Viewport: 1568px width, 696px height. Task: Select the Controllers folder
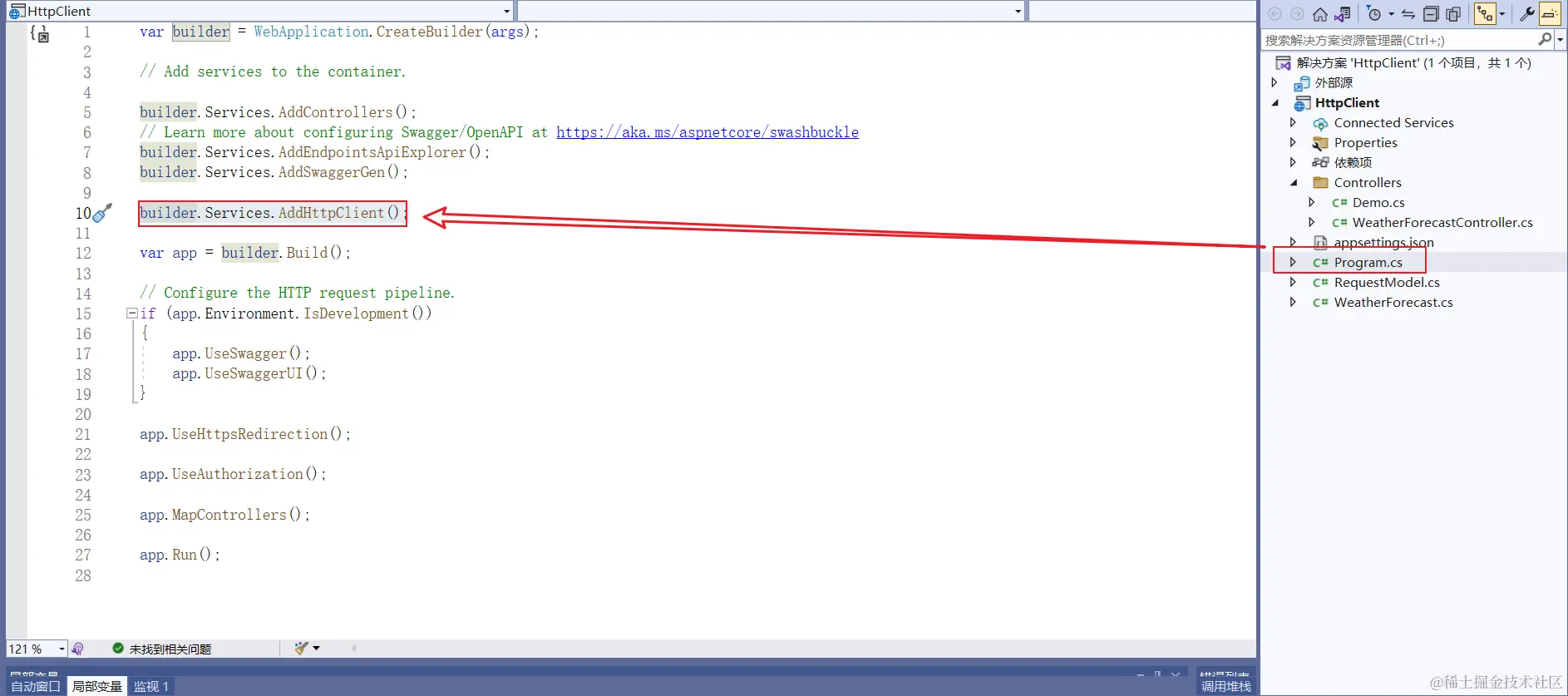coord(1368,182)
